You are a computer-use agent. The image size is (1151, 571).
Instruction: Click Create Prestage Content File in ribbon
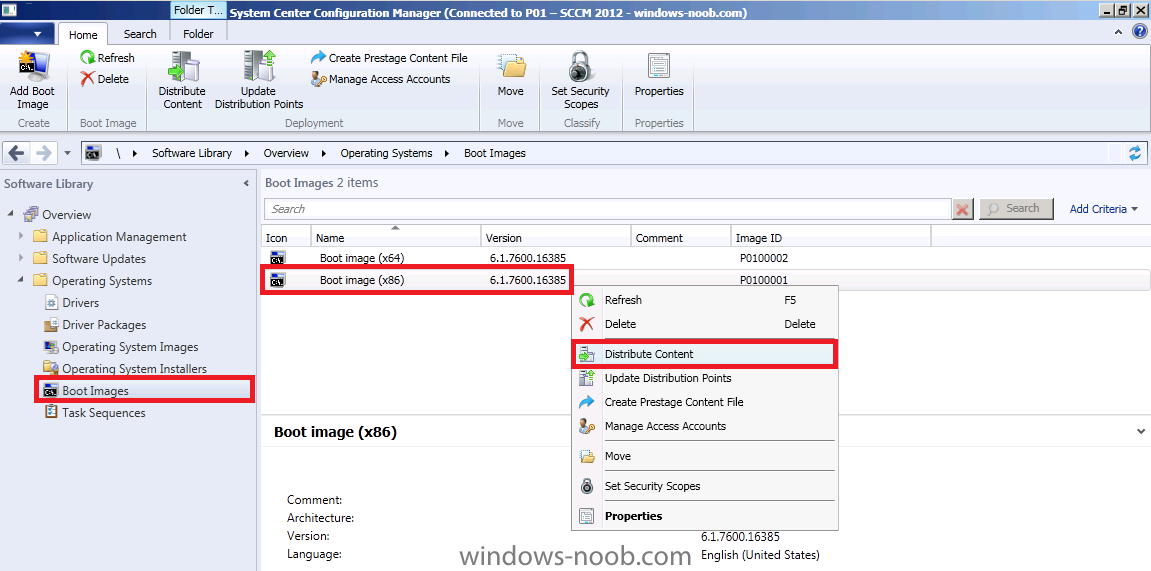tap(389, 57)
